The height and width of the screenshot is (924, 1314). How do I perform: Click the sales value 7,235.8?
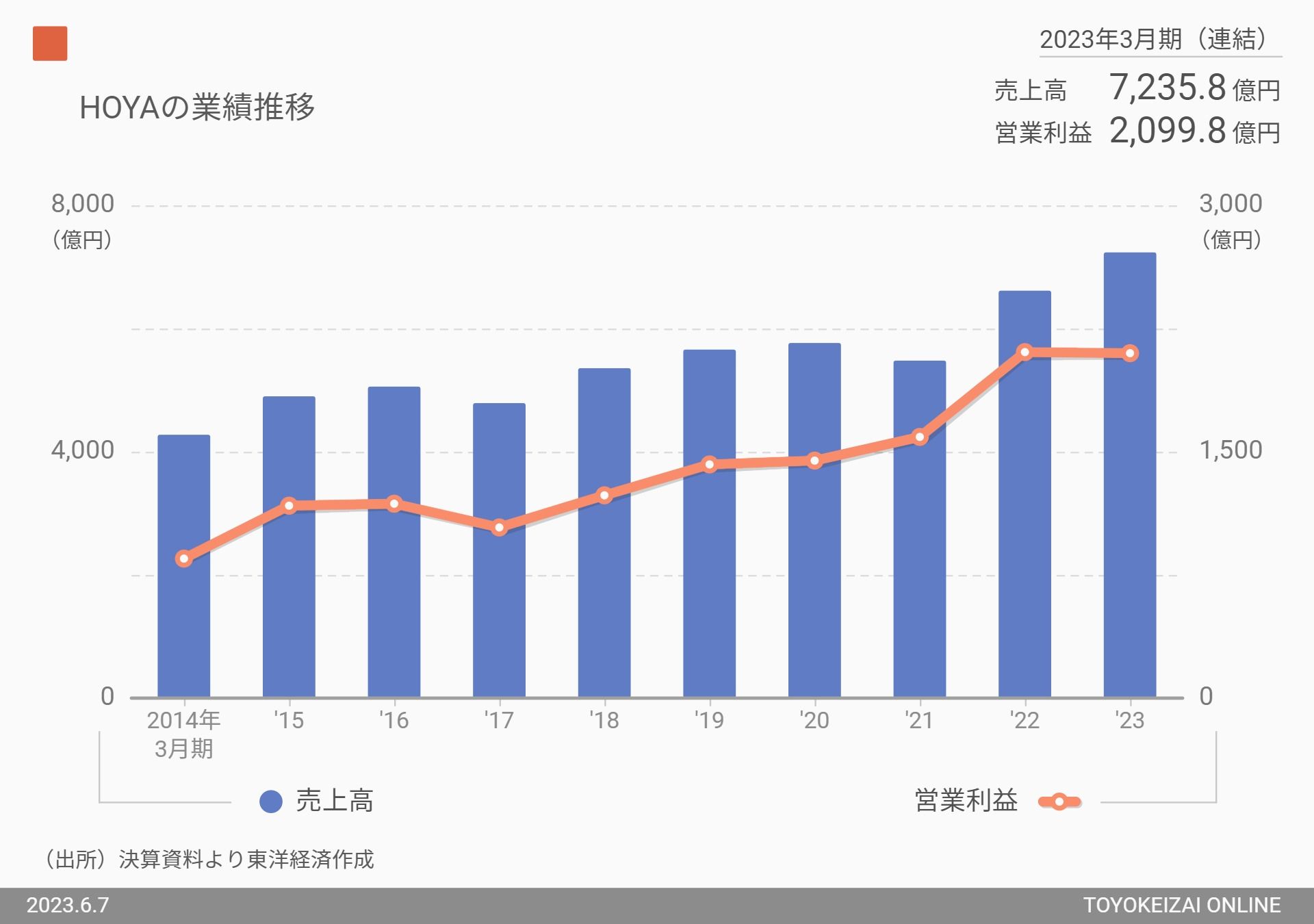click(x=1167, y=88)
